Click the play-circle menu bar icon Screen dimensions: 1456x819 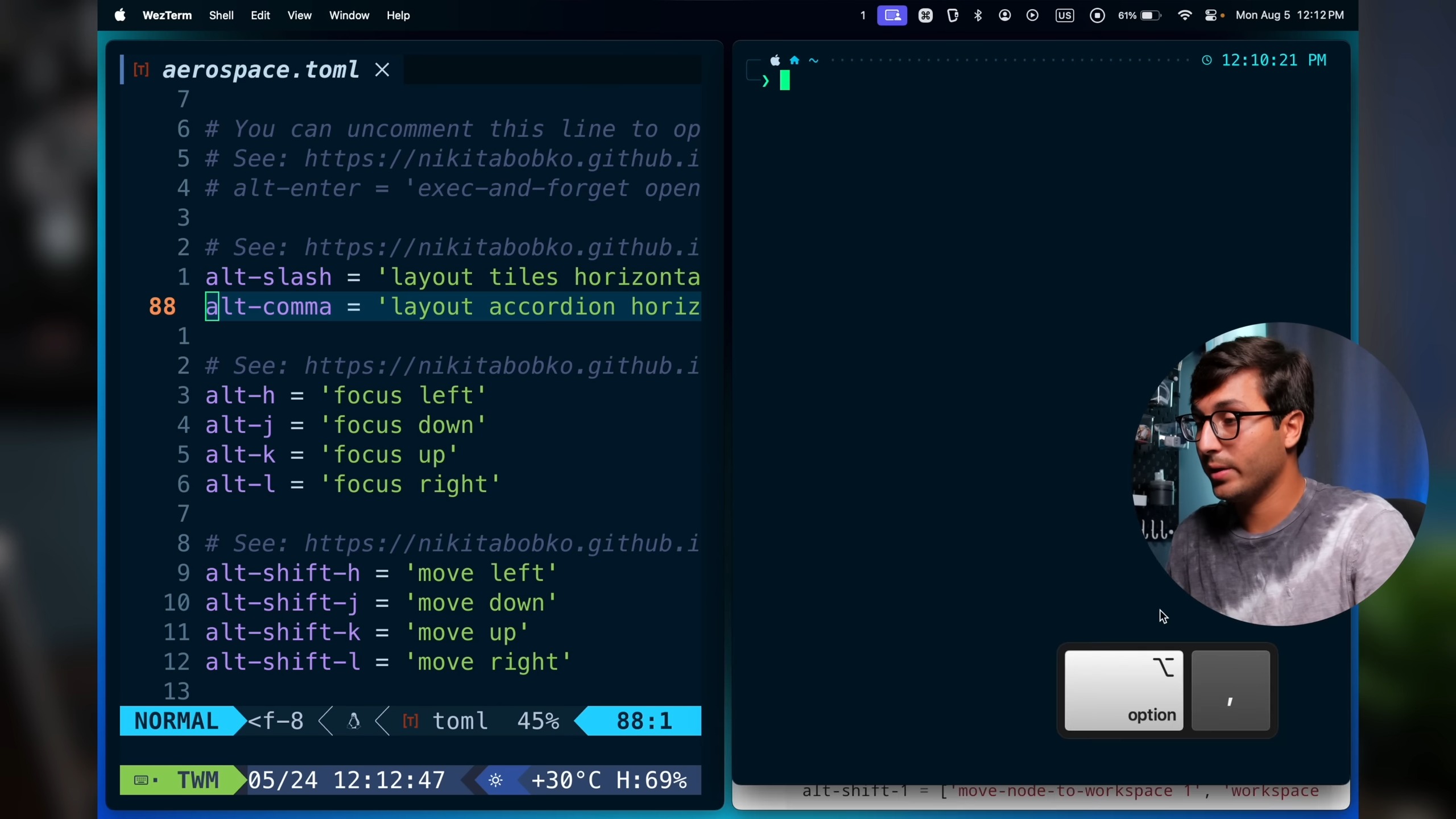pos(1032,15)
